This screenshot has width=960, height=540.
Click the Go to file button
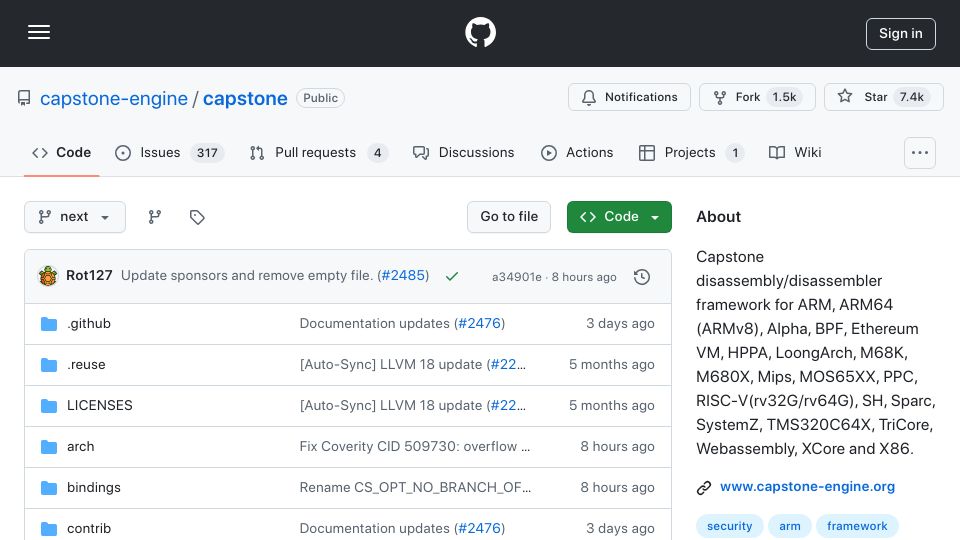click(509, 217)
